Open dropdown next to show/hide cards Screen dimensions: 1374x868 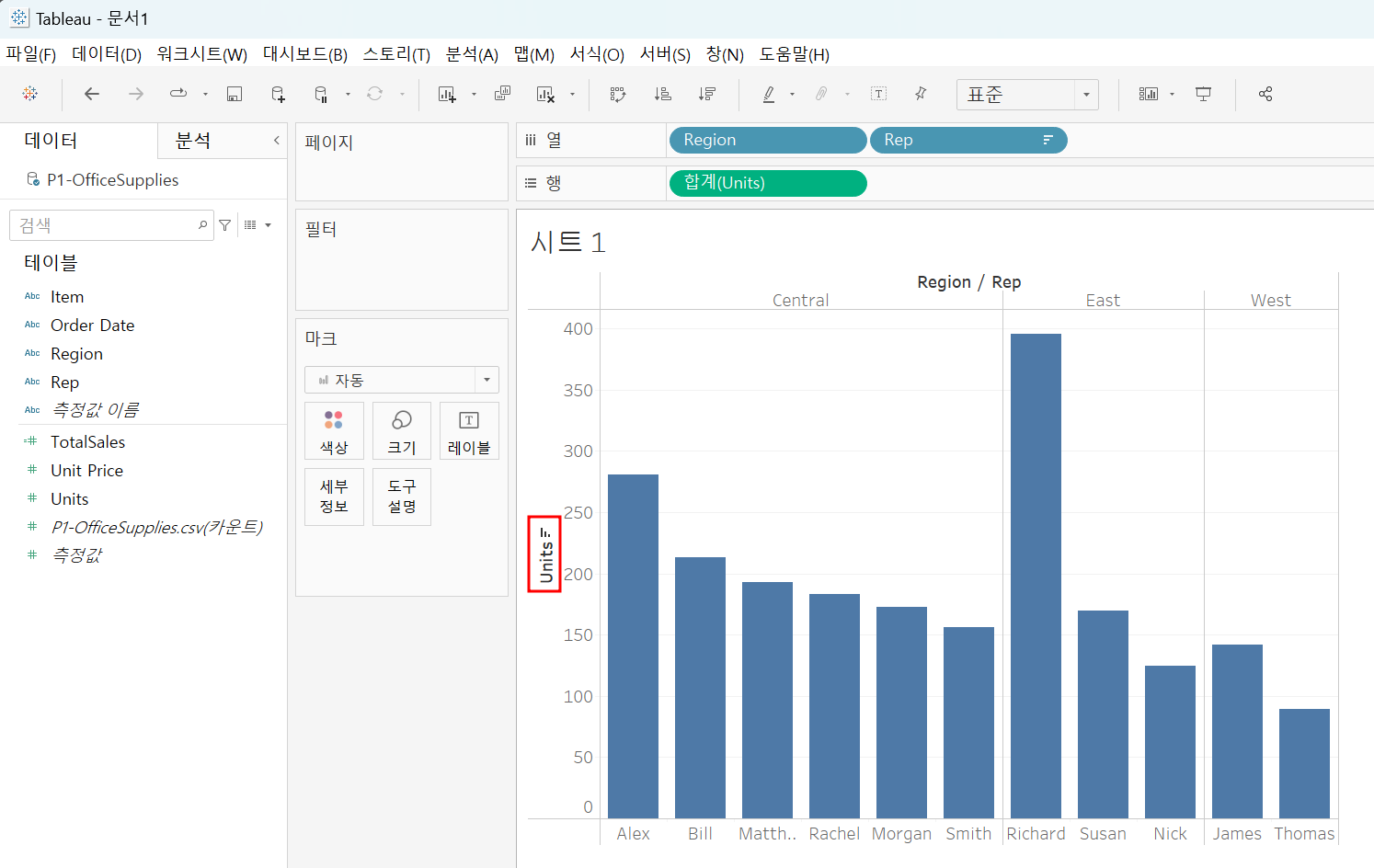[1172, 94]
